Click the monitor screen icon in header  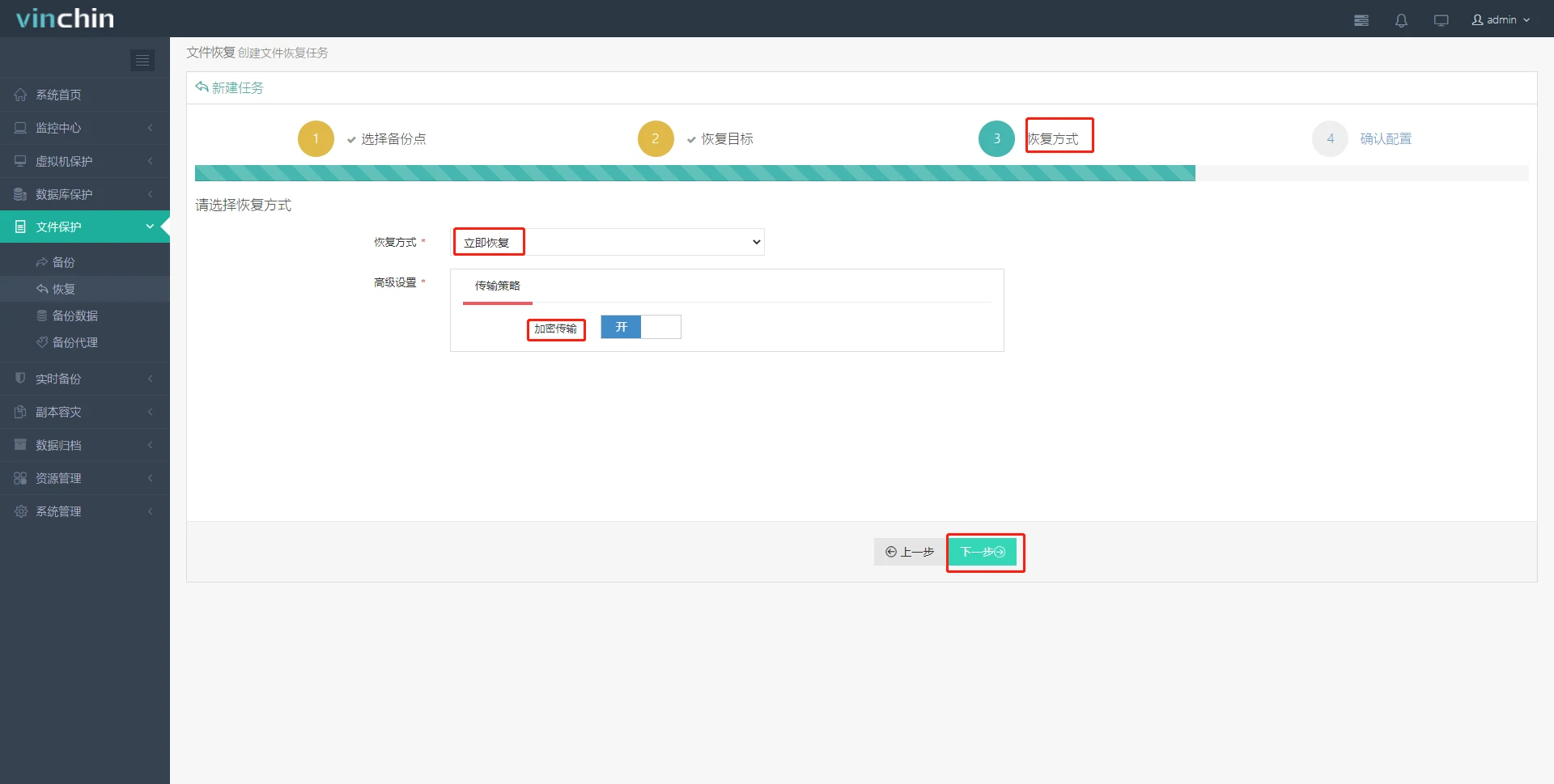tap(1441, 20)
